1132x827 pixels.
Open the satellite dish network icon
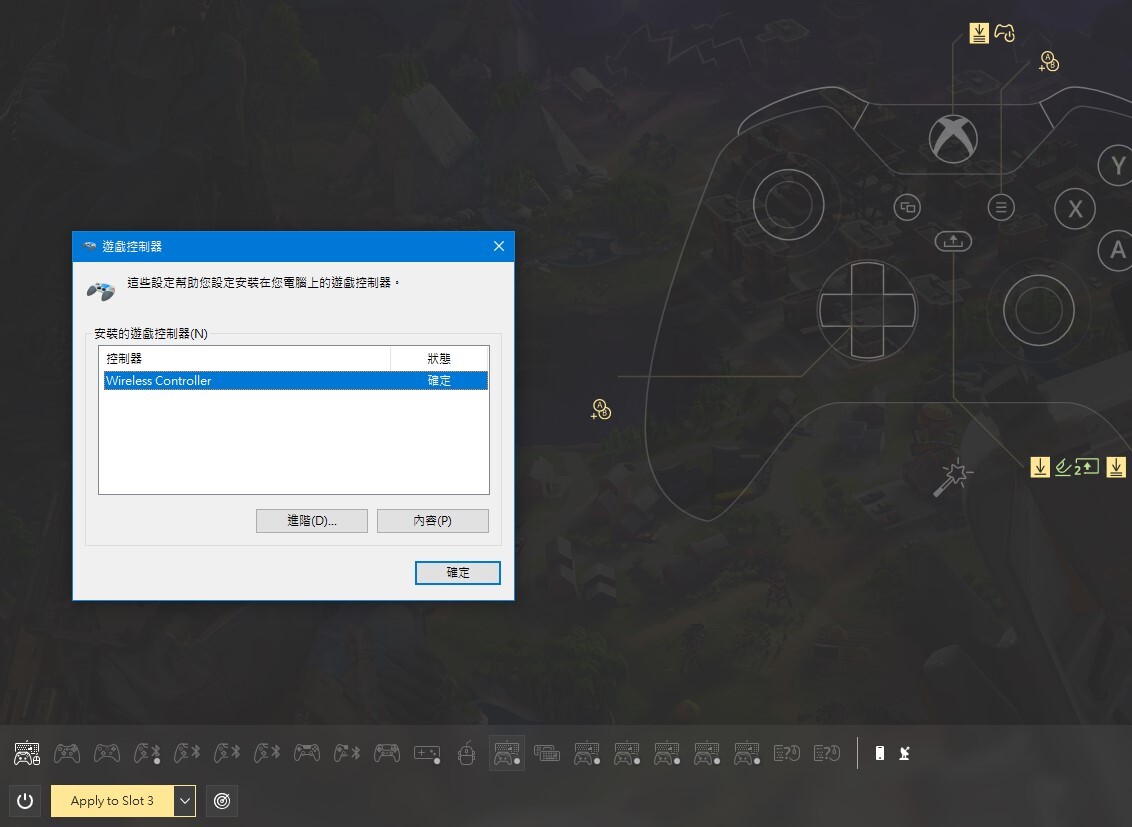905,753
